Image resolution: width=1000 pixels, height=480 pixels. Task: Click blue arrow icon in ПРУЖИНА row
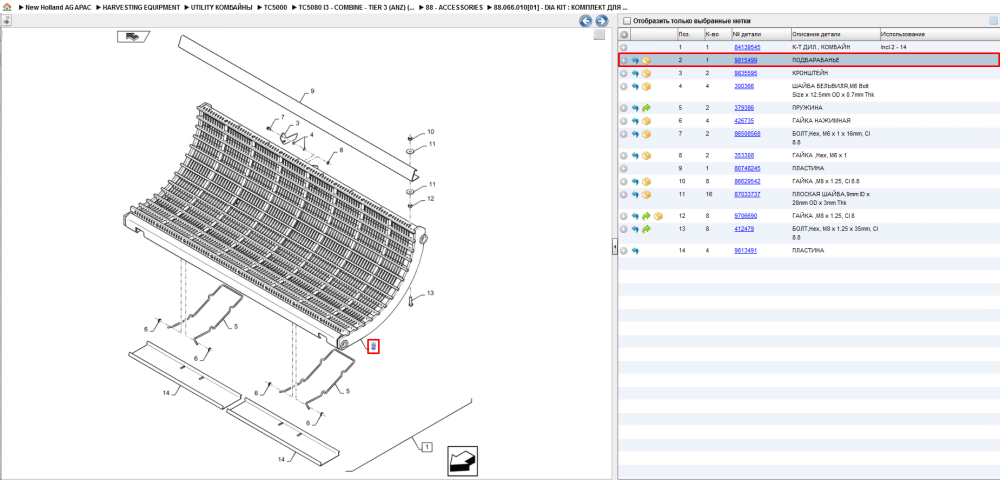click(x=635, y=108)
